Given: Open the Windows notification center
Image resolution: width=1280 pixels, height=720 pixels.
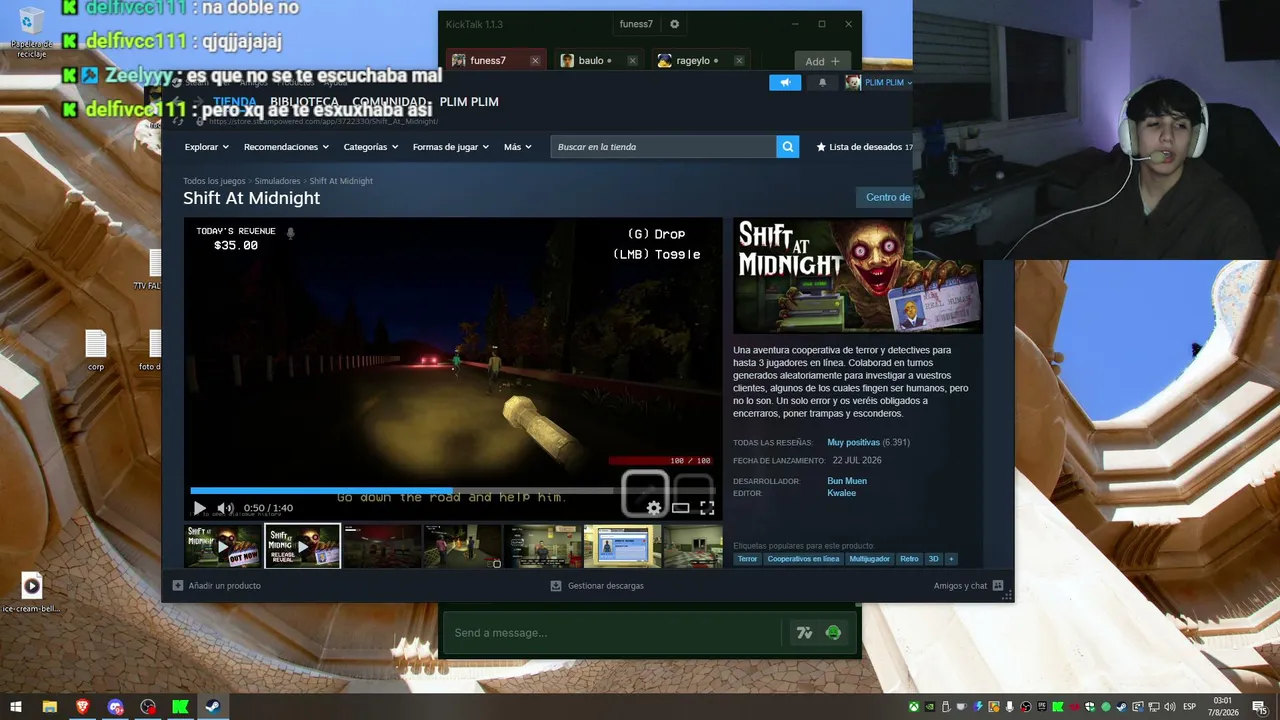Looking at the screenshot, I should [1259, 707].
